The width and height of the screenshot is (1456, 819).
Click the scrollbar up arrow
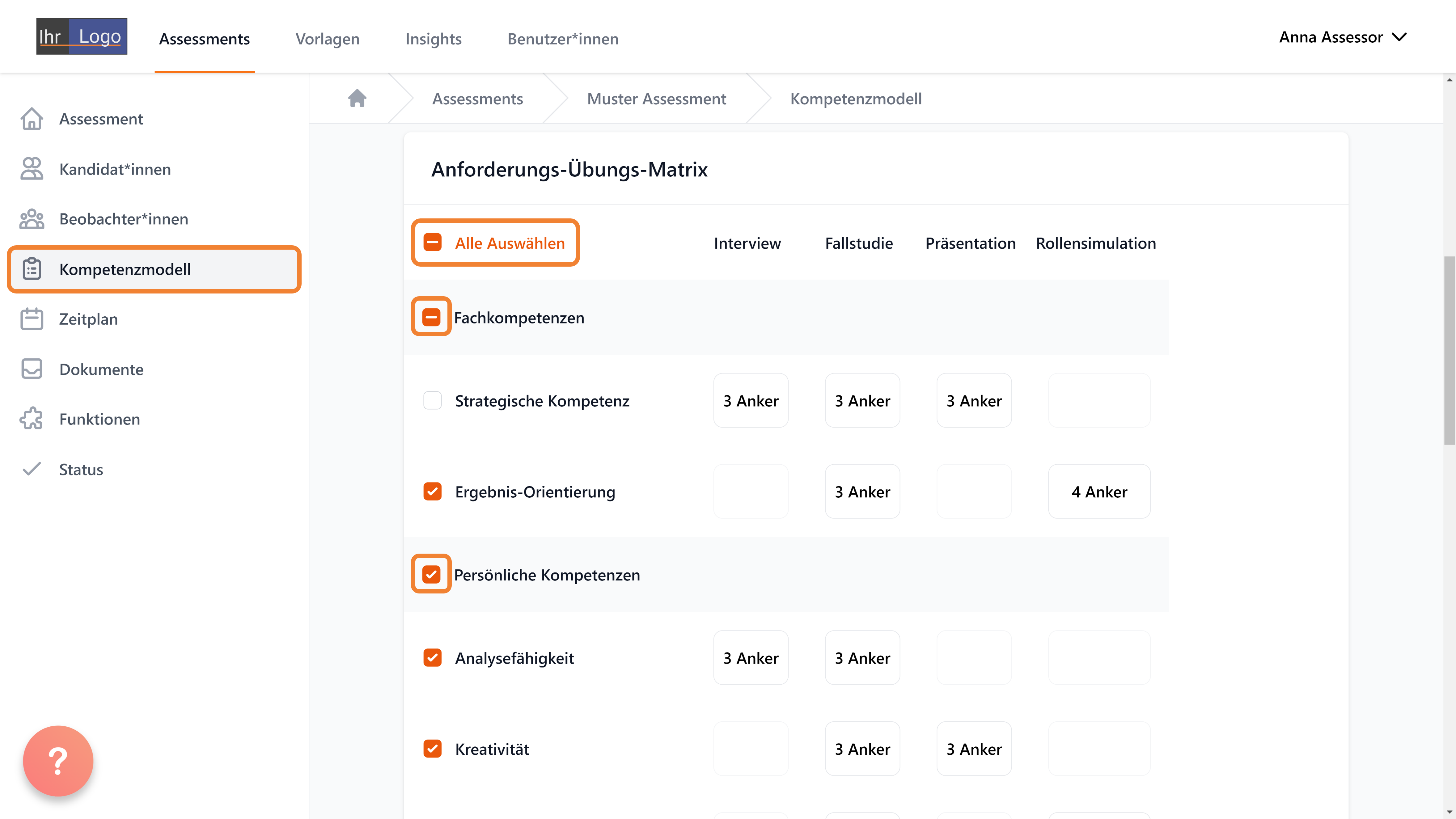pos(1449,80)
